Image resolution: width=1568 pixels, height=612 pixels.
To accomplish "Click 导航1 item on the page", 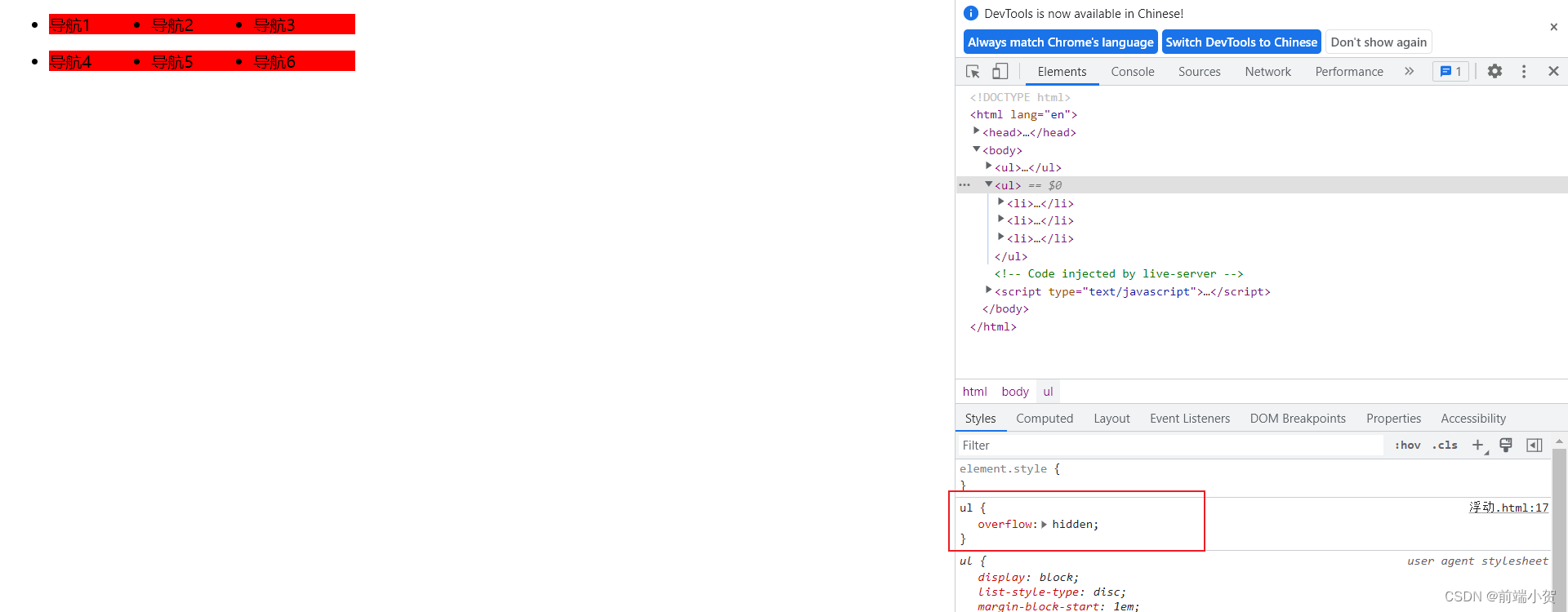I will point(70,25).
